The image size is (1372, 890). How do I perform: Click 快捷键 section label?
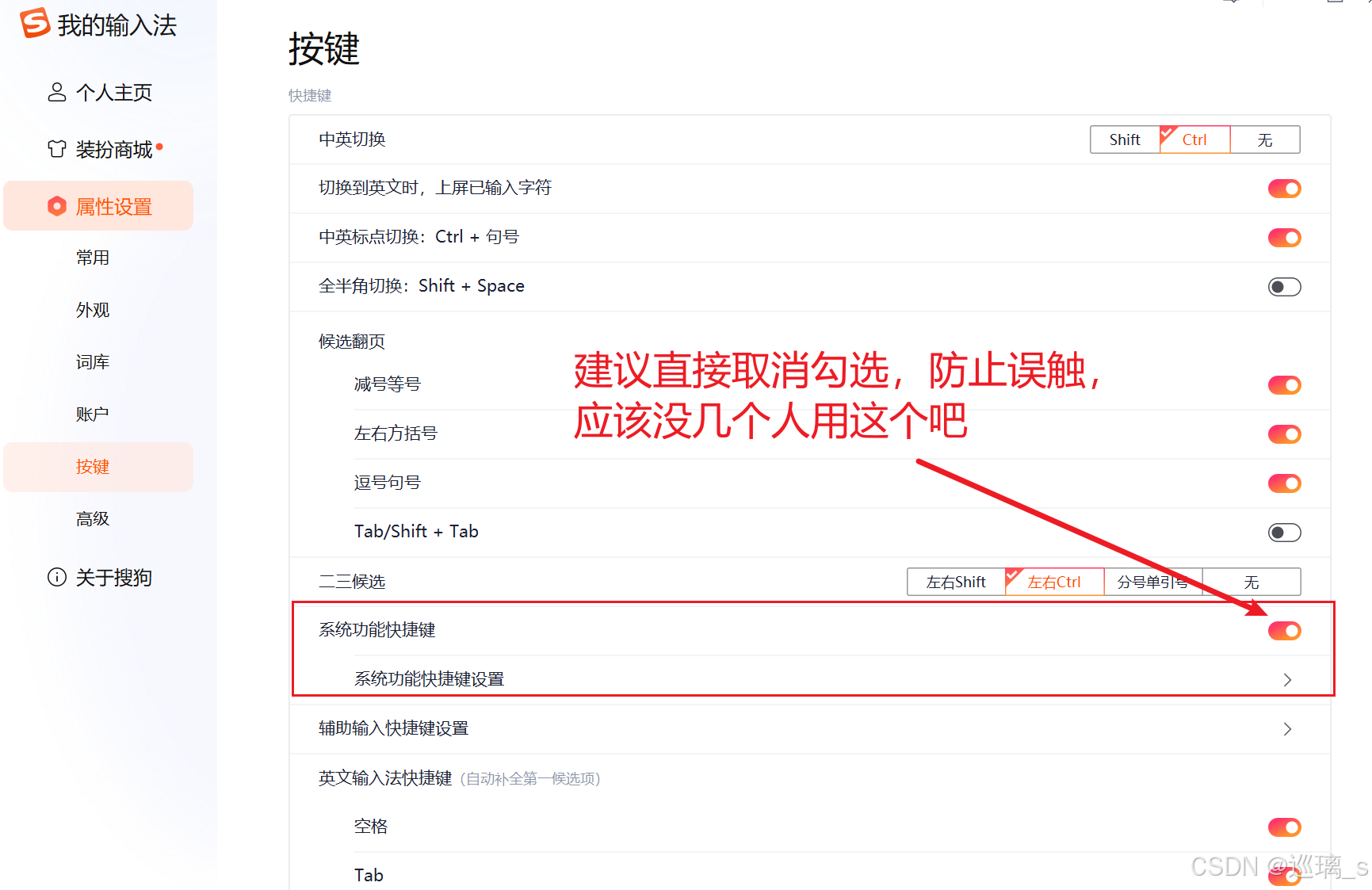[x=310, y=95]
